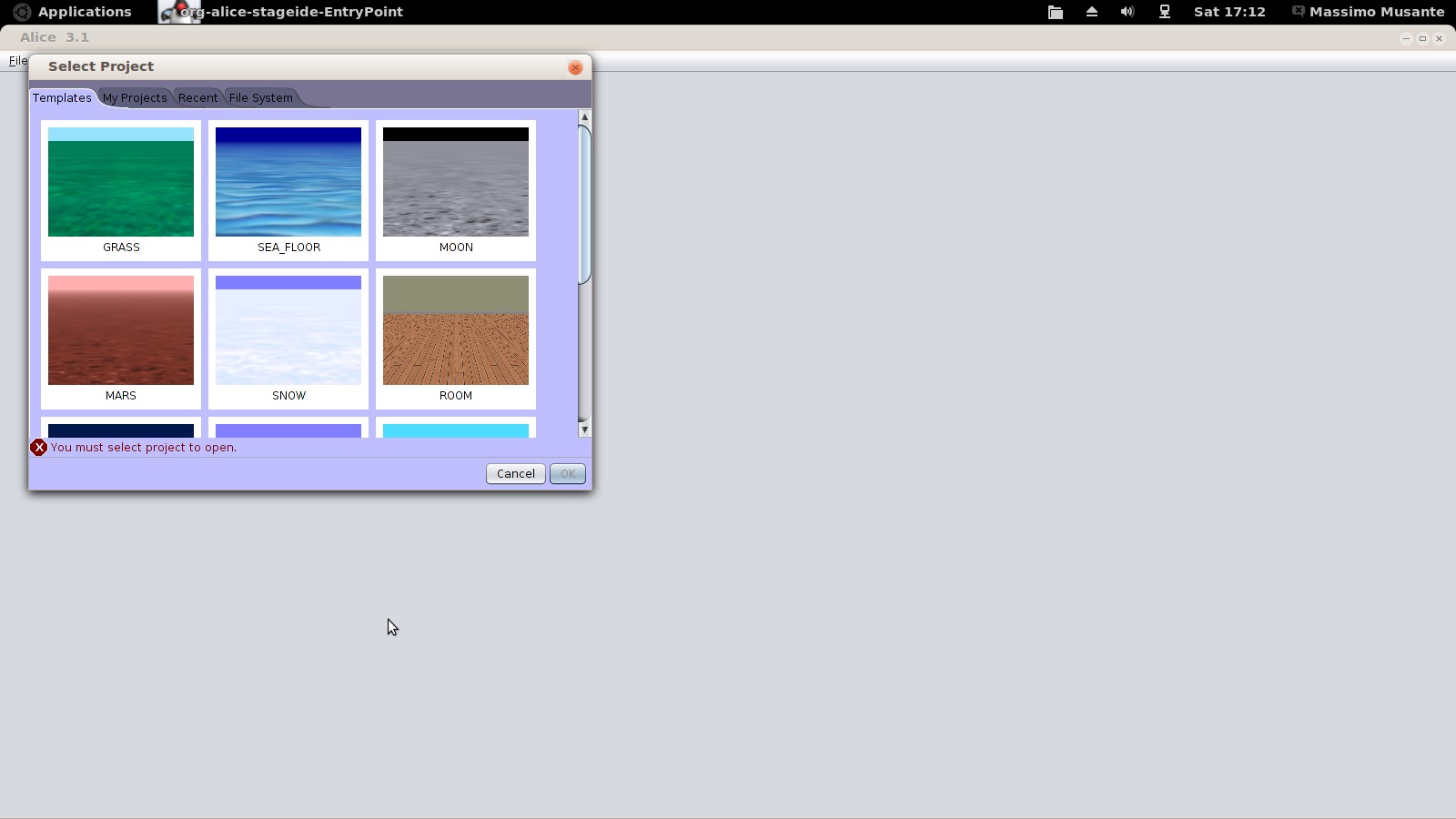
Task: Select the GRASS template thumbnail
Action: tap(121, 190)
